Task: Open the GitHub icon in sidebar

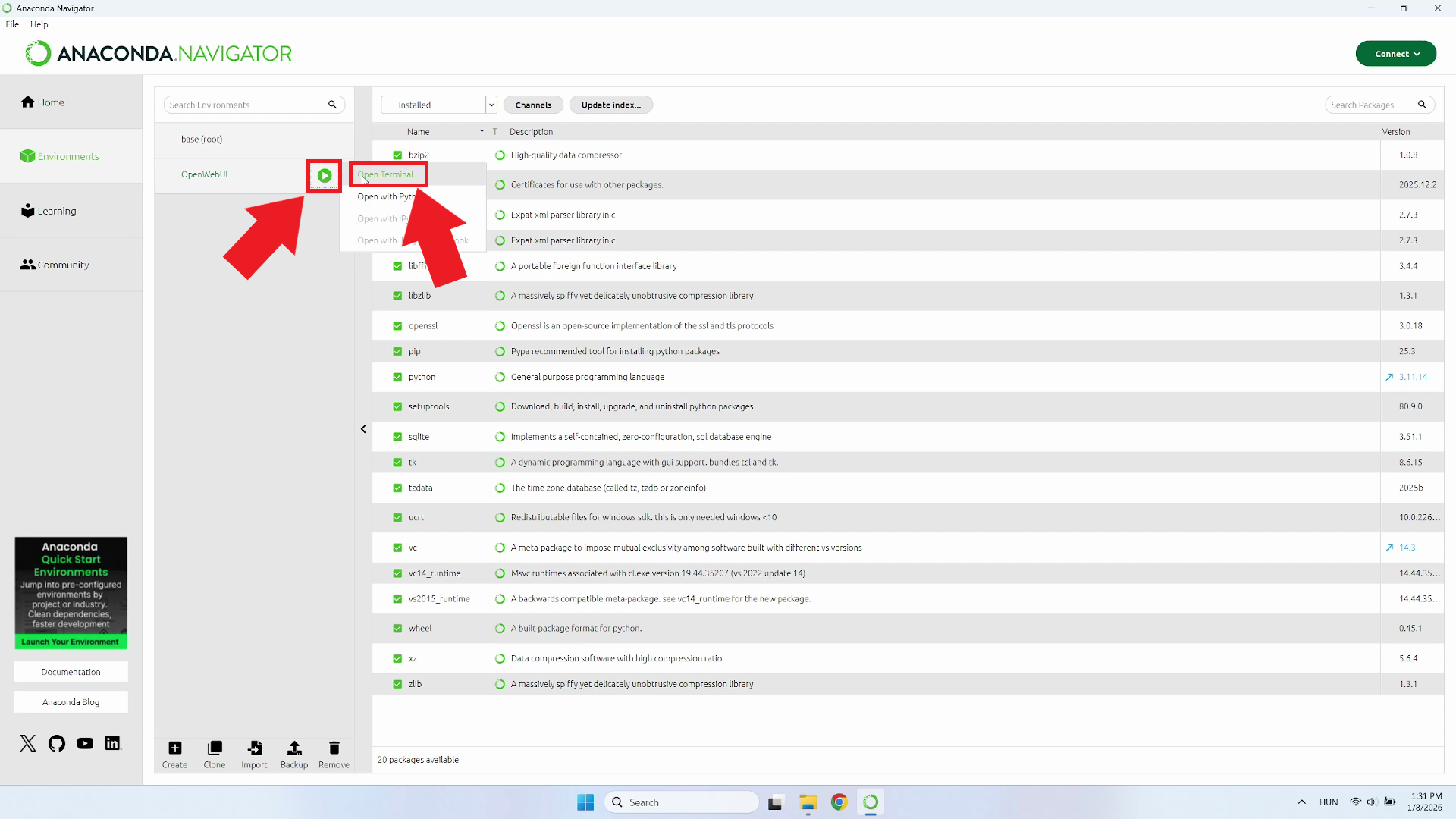Action: 57,743
